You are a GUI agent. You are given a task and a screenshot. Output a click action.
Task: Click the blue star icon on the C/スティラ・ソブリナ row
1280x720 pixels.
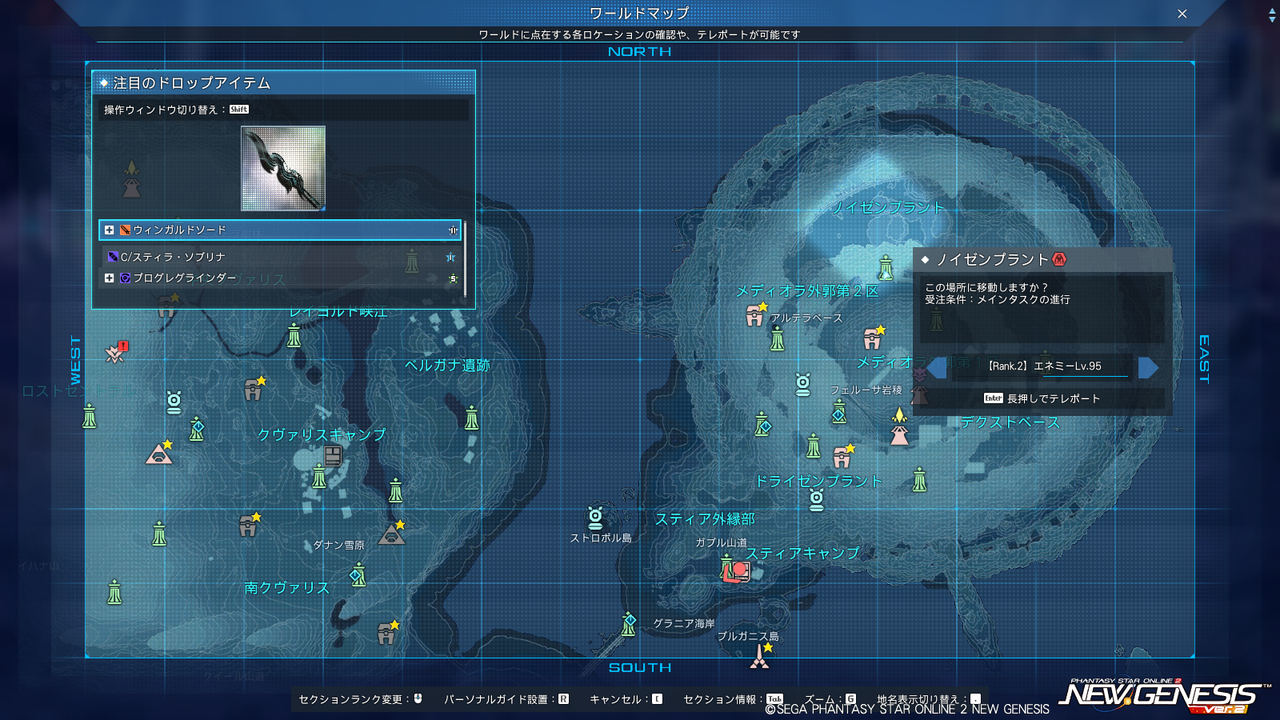[x=451, y=257]
